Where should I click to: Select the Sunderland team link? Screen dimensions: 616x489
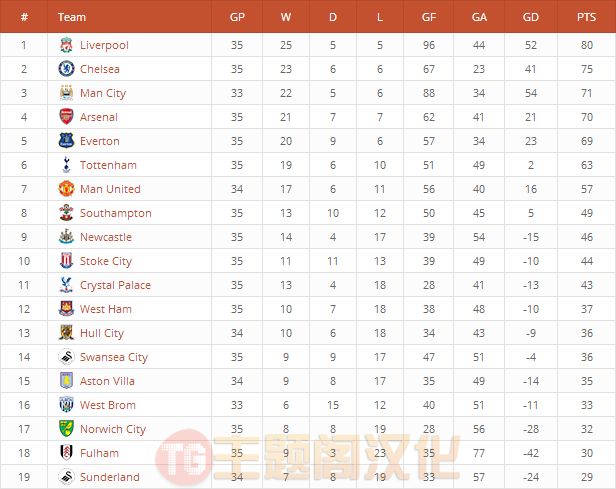pos(110,477)
